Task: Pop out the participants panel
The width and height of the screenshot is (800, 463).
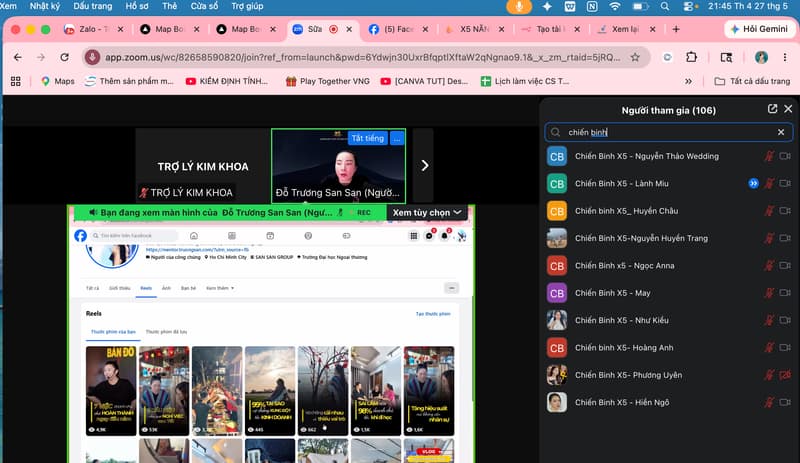Action: point(772,109)
